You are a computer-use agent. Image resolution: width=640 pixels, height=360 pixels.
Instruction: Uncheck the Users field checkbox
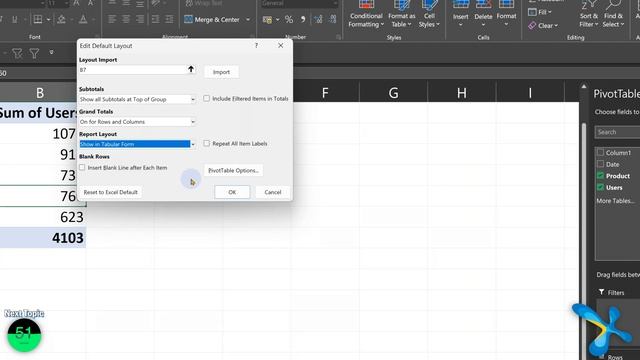tap(600, 187)
